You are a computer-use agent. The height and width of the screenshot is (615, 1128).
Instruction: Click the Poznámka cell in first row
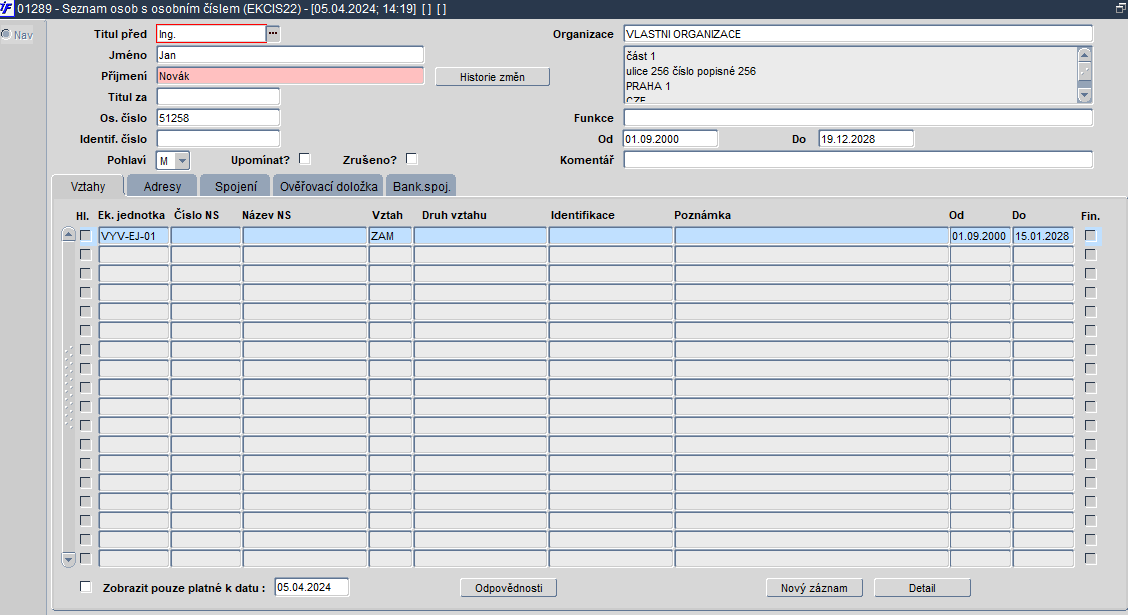point(811,235)
